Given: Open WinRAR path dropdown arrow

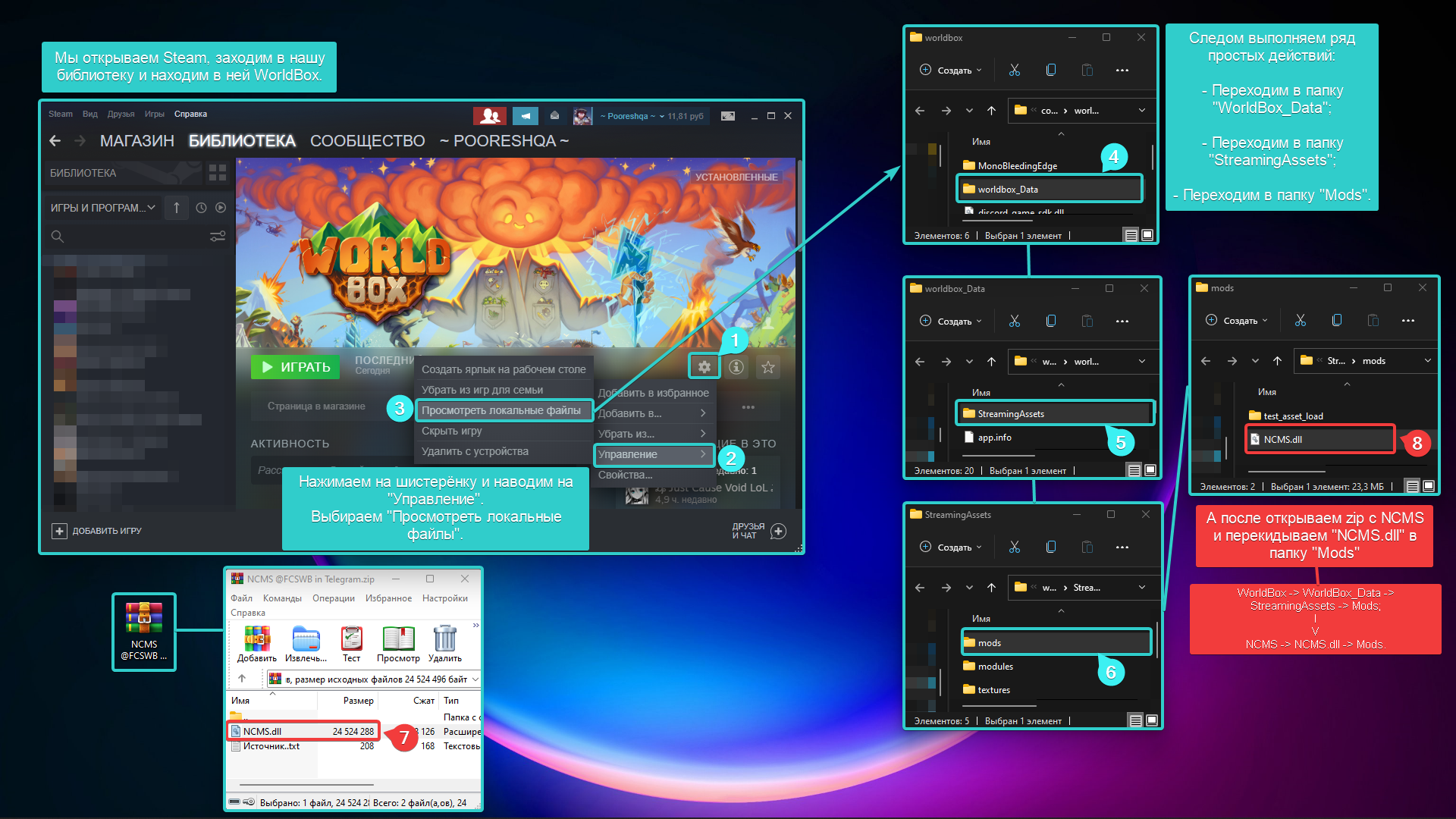Looking at the screenshot, I should pos(475,679).
